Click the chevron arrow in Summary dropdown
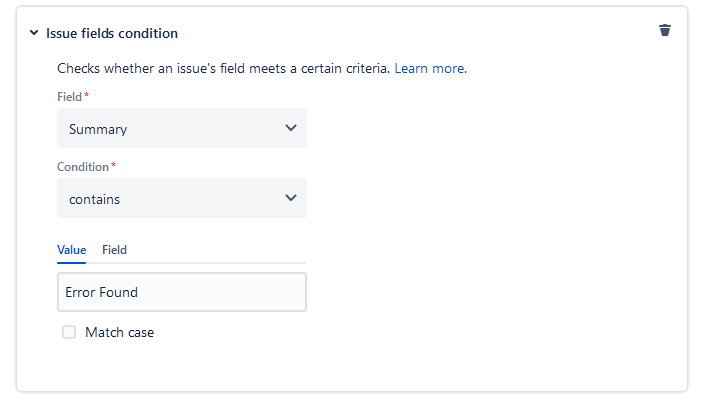This screenshot has width=701, height=405. pos(291,128)
